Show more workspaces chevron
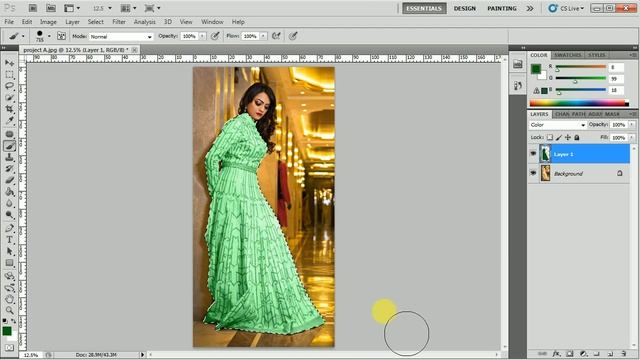Viewport: 640px width, 360px height. (x=530, y=8)
